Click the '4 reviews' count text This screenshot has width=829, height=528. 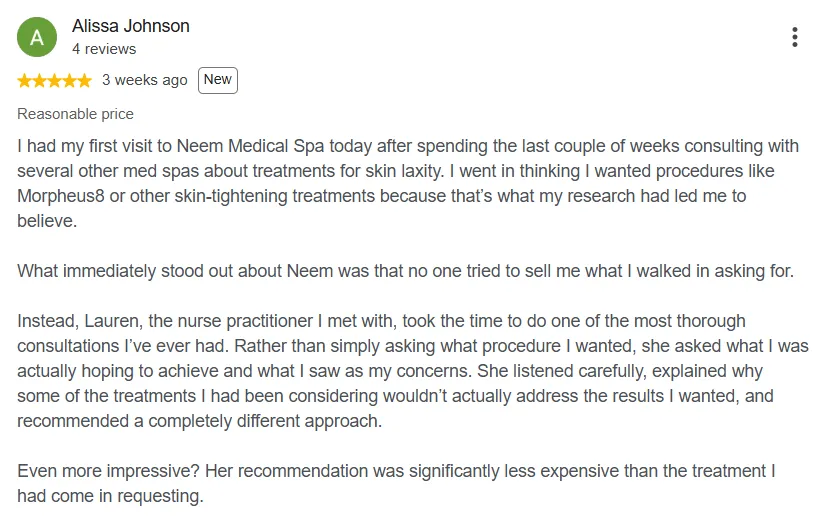tap(104, 49)
